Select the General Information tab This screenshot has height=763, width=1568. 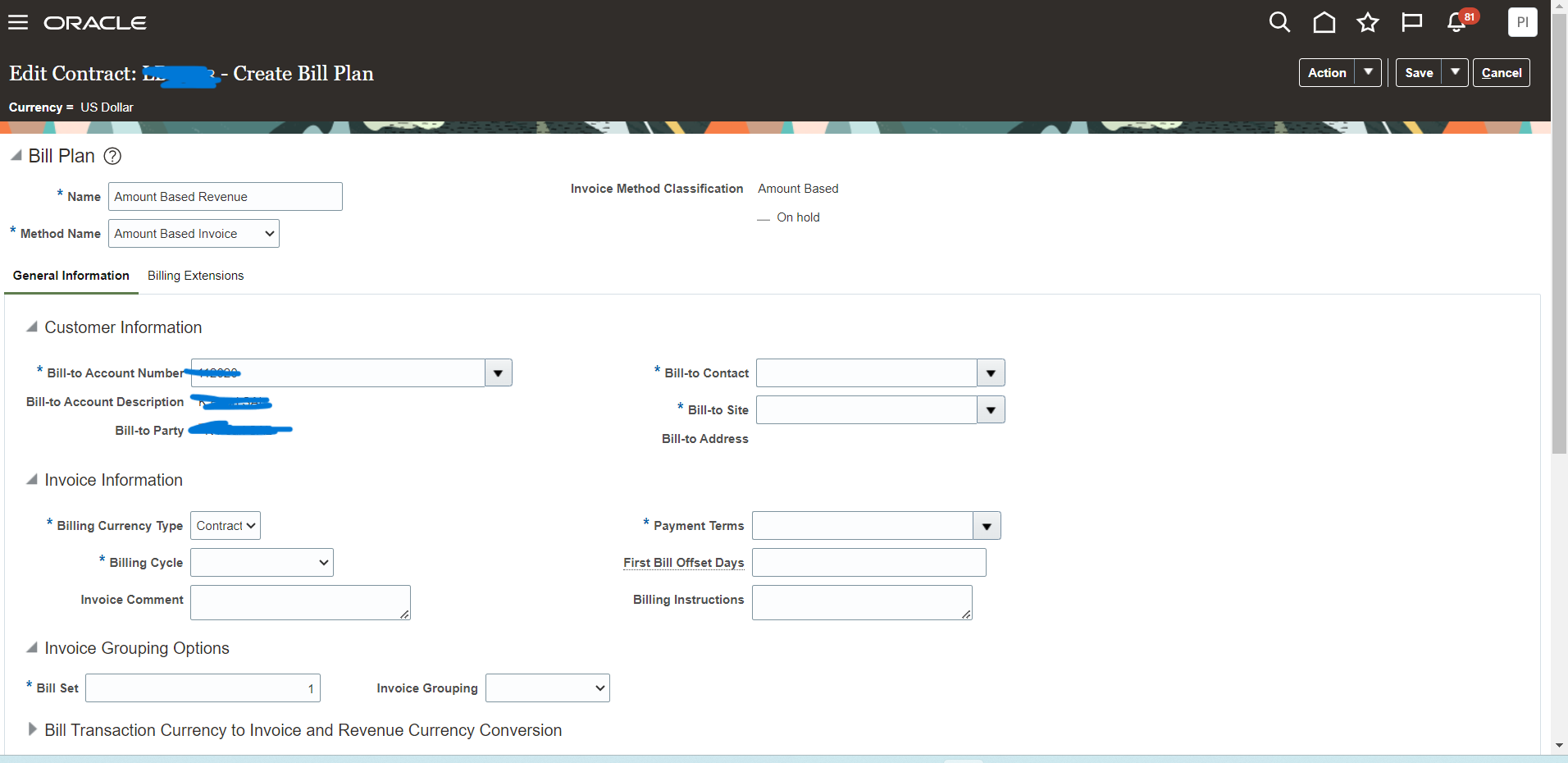tap(71, 276)
